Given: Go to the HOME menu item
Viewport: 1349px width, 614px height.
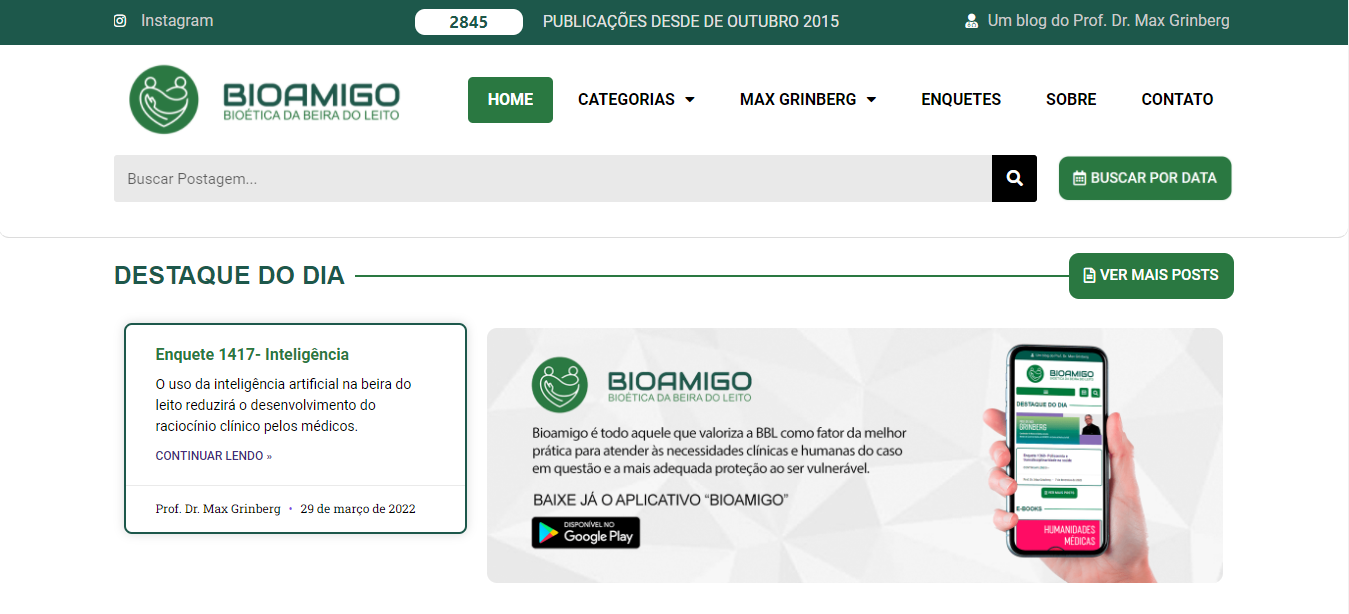Looking at the screenshot, I should click(x=510, y=100).
